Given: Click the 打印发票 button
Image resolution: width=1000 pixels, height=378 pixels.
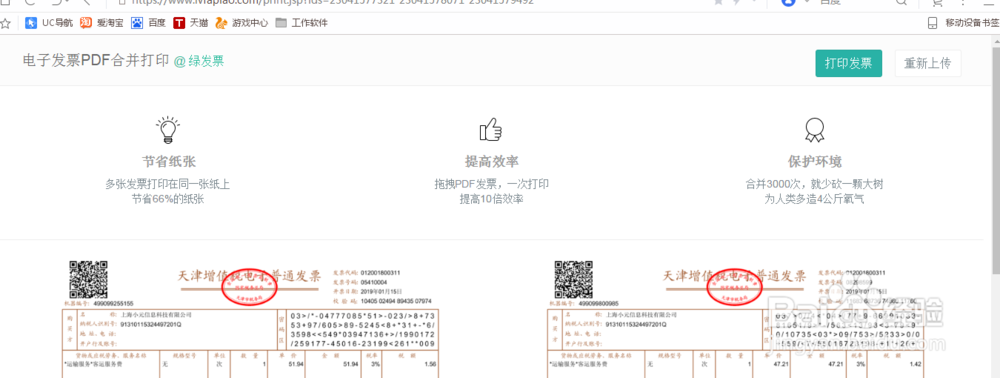Looking at the screenshot, I should (x=848, y=63).
